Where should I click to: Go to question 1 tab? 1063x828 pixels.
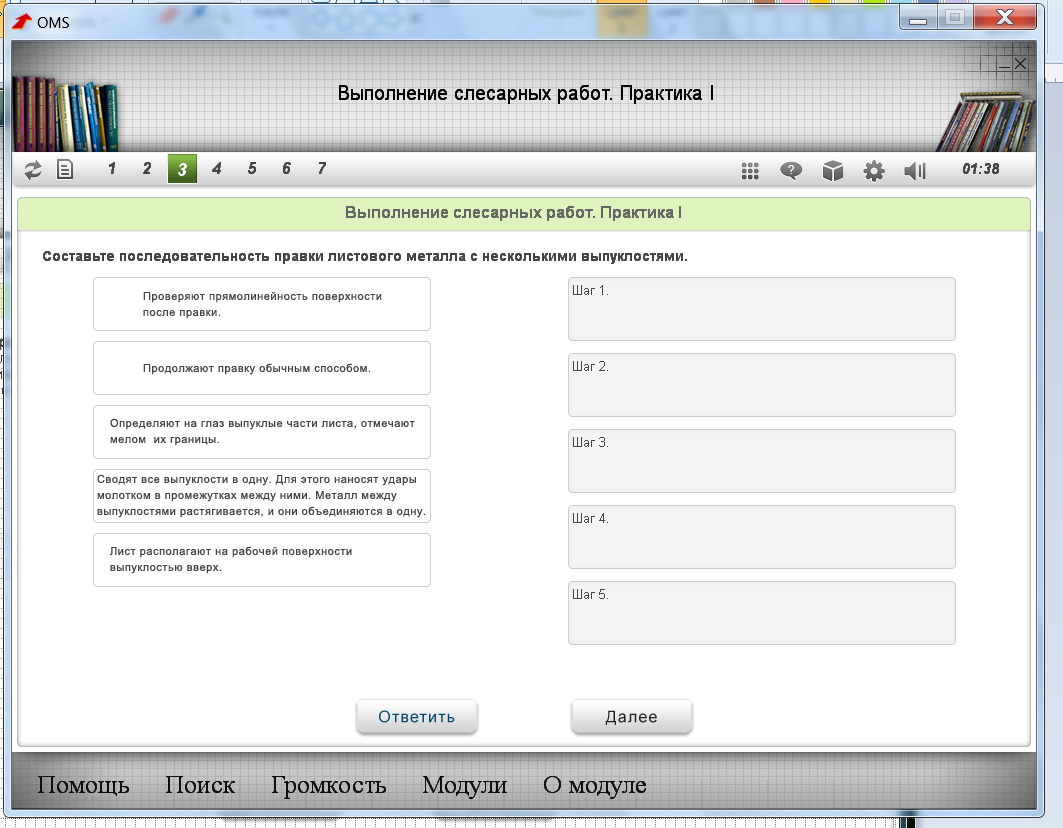coord(112,169)
